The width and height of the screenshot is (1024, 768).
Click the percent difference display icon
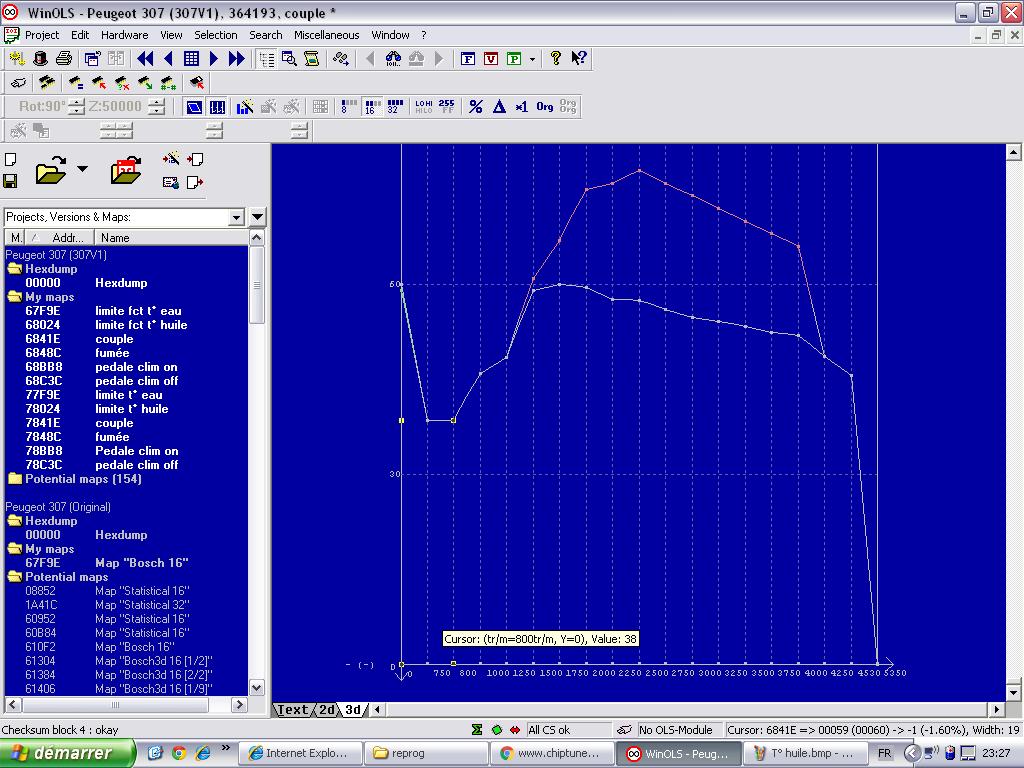point(476,106)
